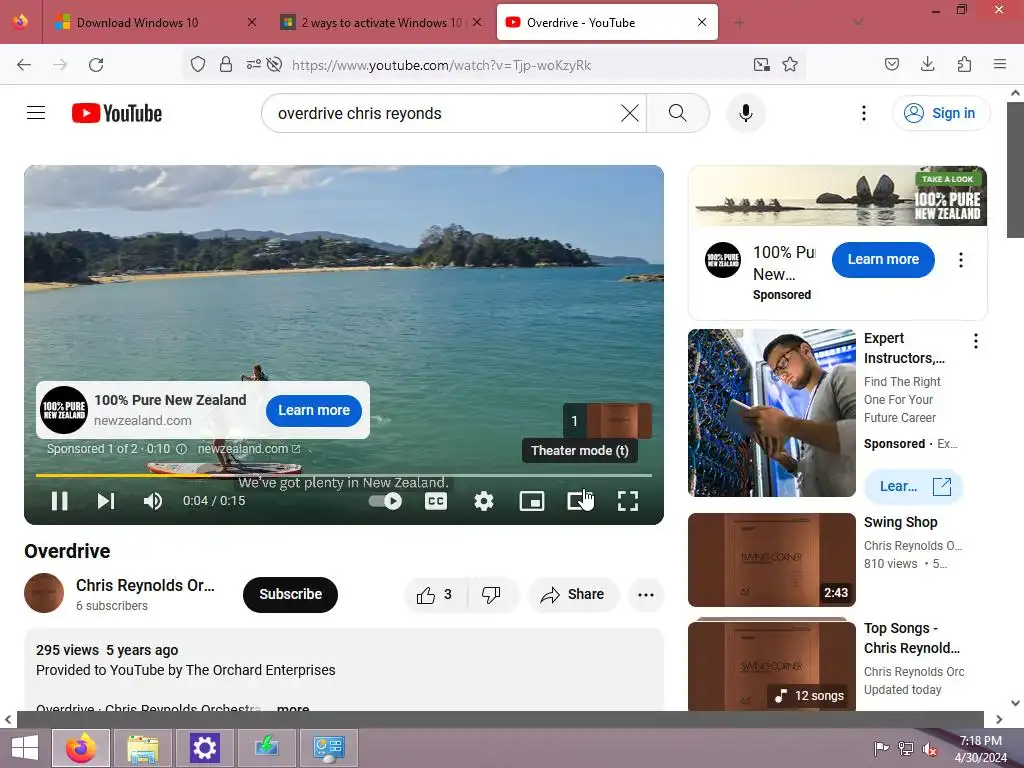The height and width of the screenshot is (768, 1024).
Task: Click the Expert Instructors ad learn button
Action: (x=913, y=487)
